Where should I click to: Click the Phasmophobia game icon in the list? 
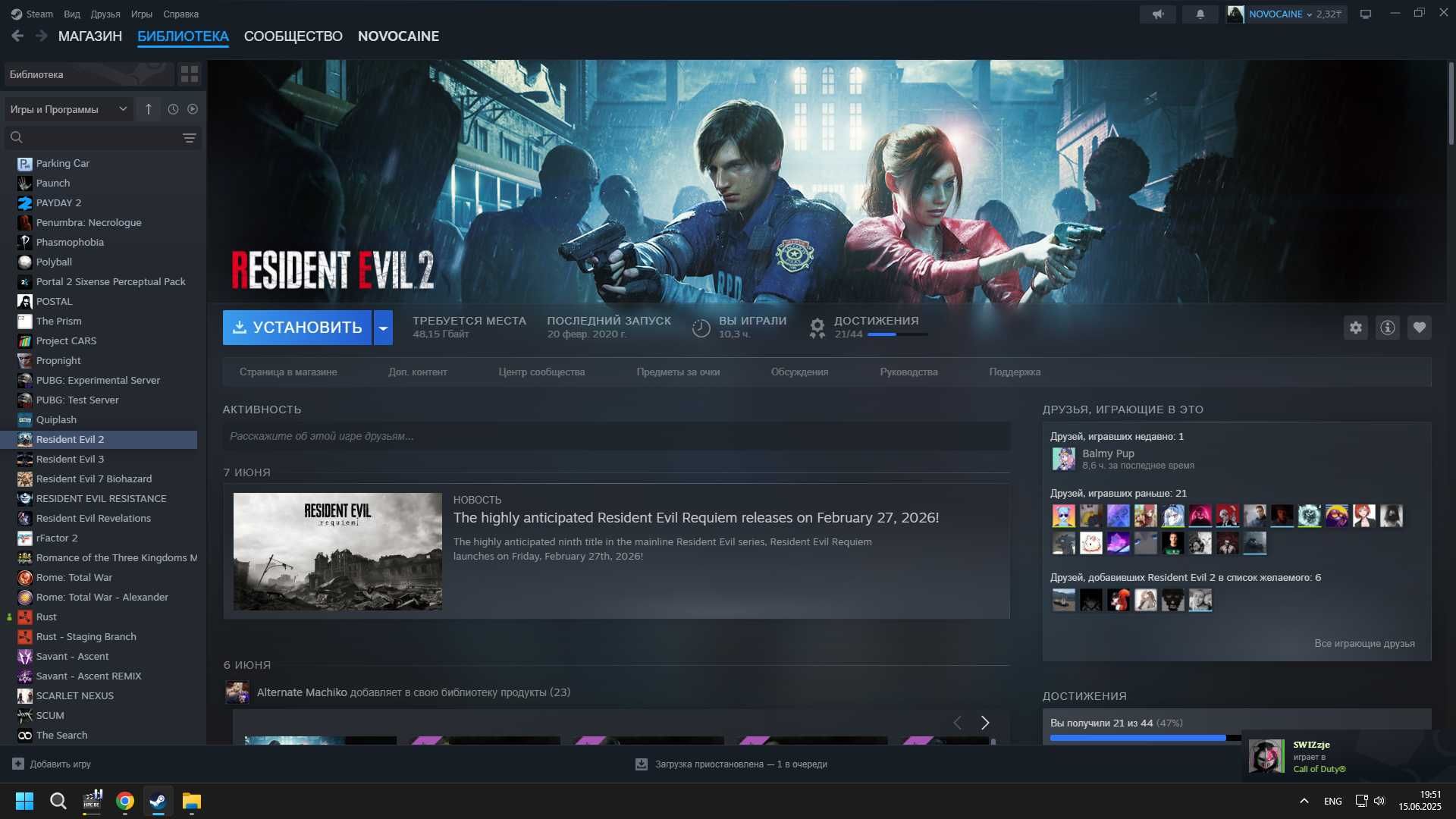[x=25, y=242]
